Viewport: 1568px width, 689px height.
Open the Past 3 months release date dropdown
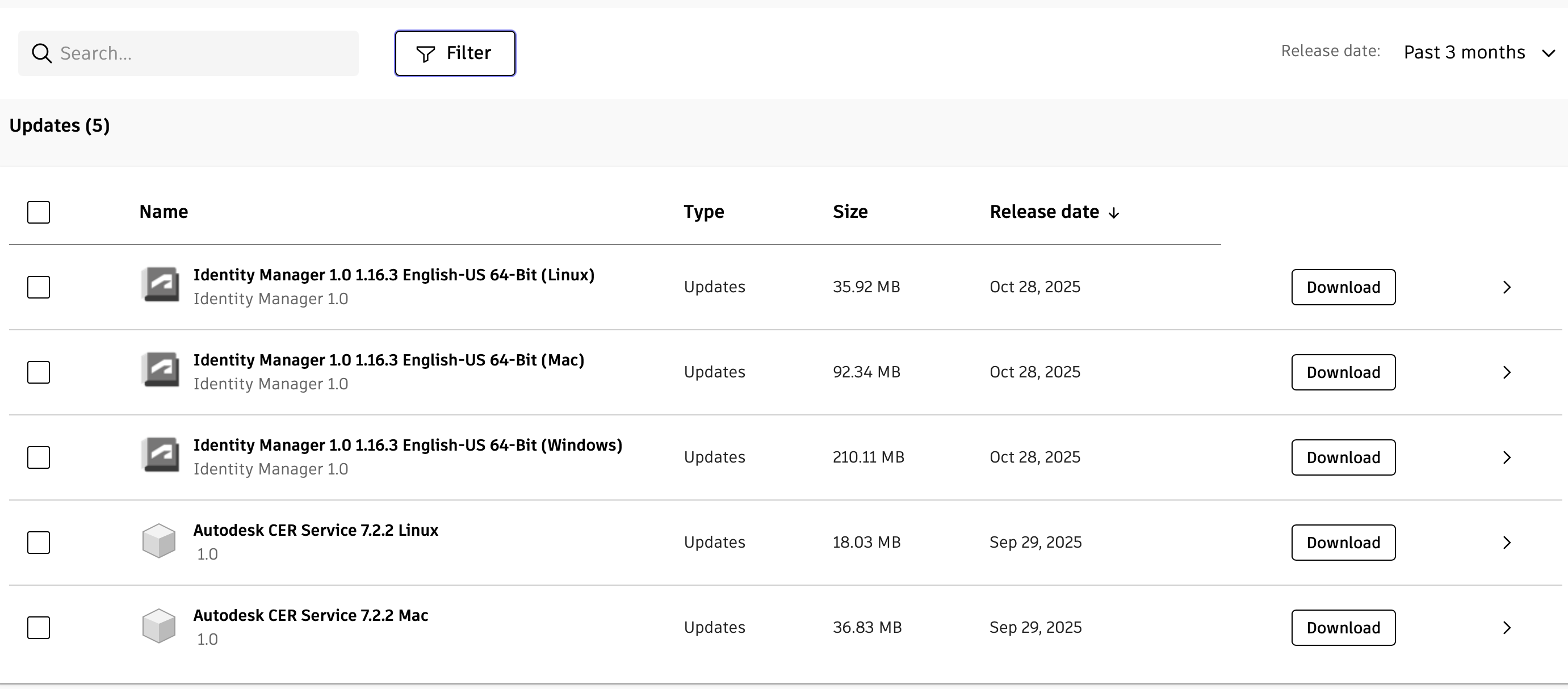(1478, 52)
